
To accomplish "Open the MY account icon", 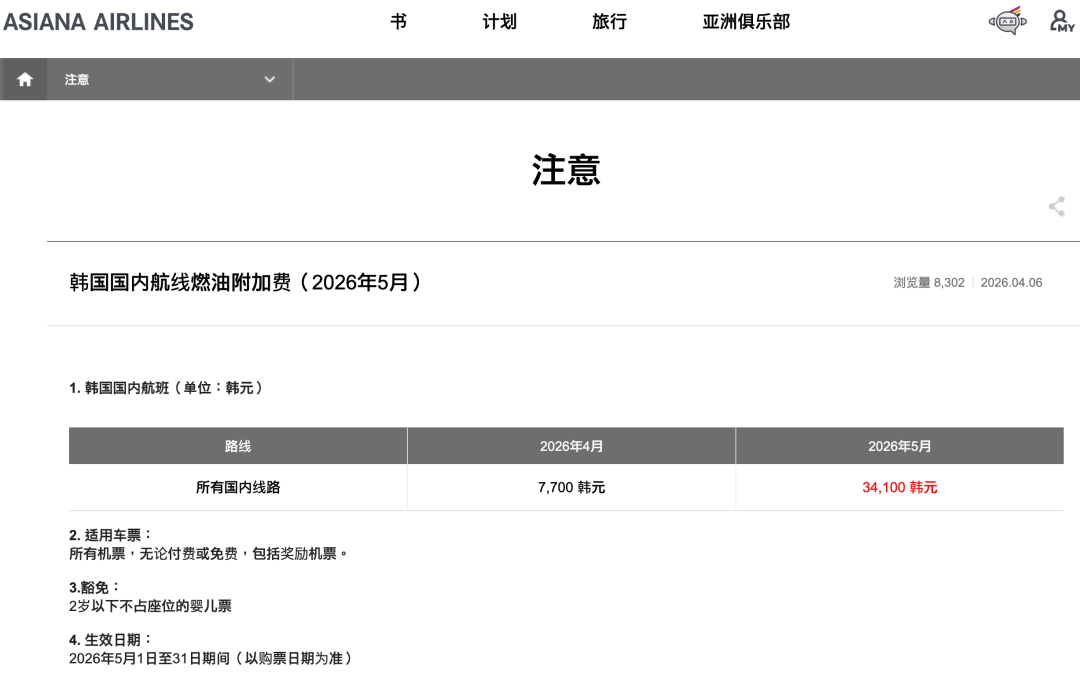I will point(1061,21).
